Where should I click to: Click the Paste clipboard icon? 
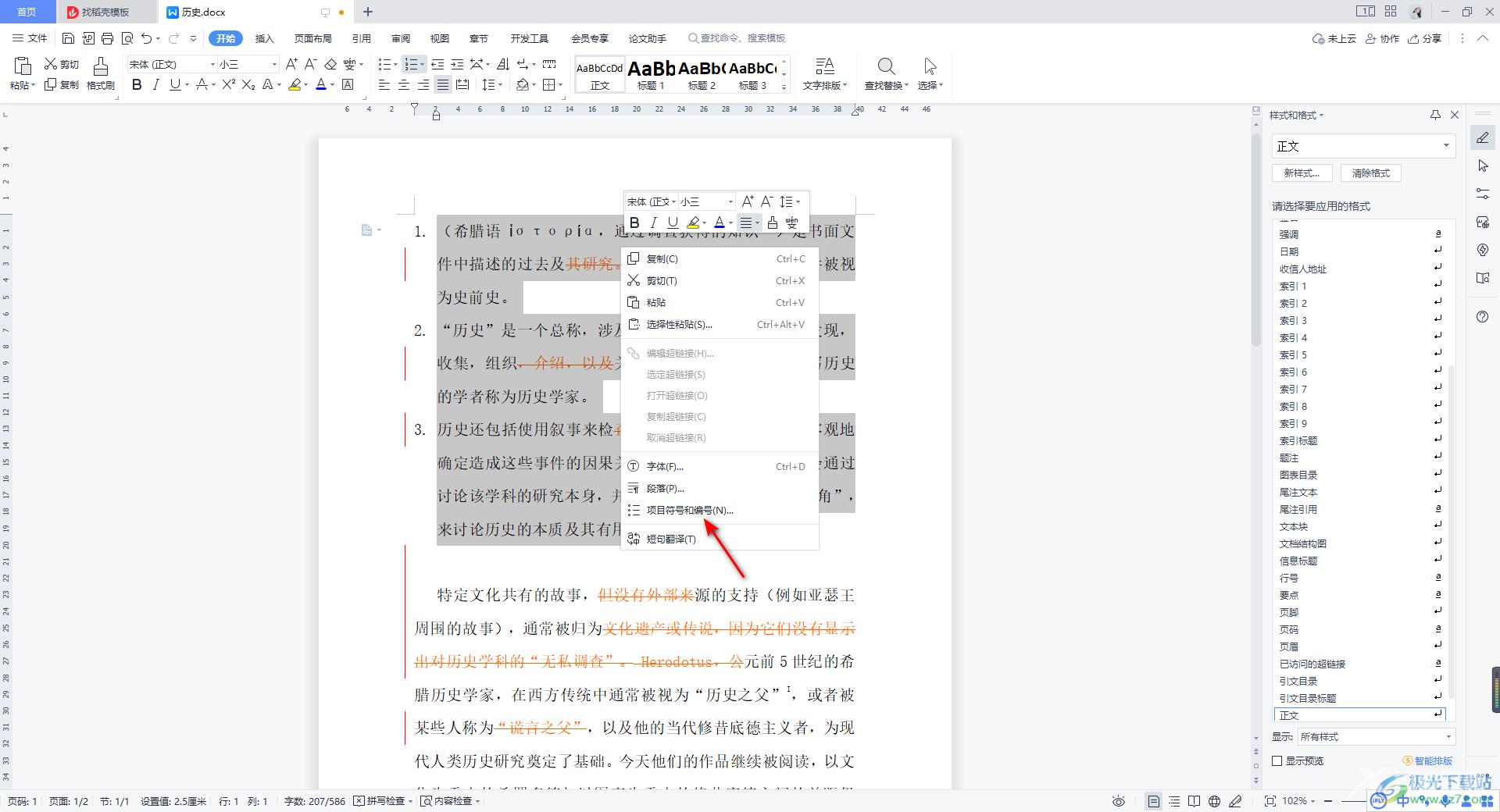[x=23, y=66]
